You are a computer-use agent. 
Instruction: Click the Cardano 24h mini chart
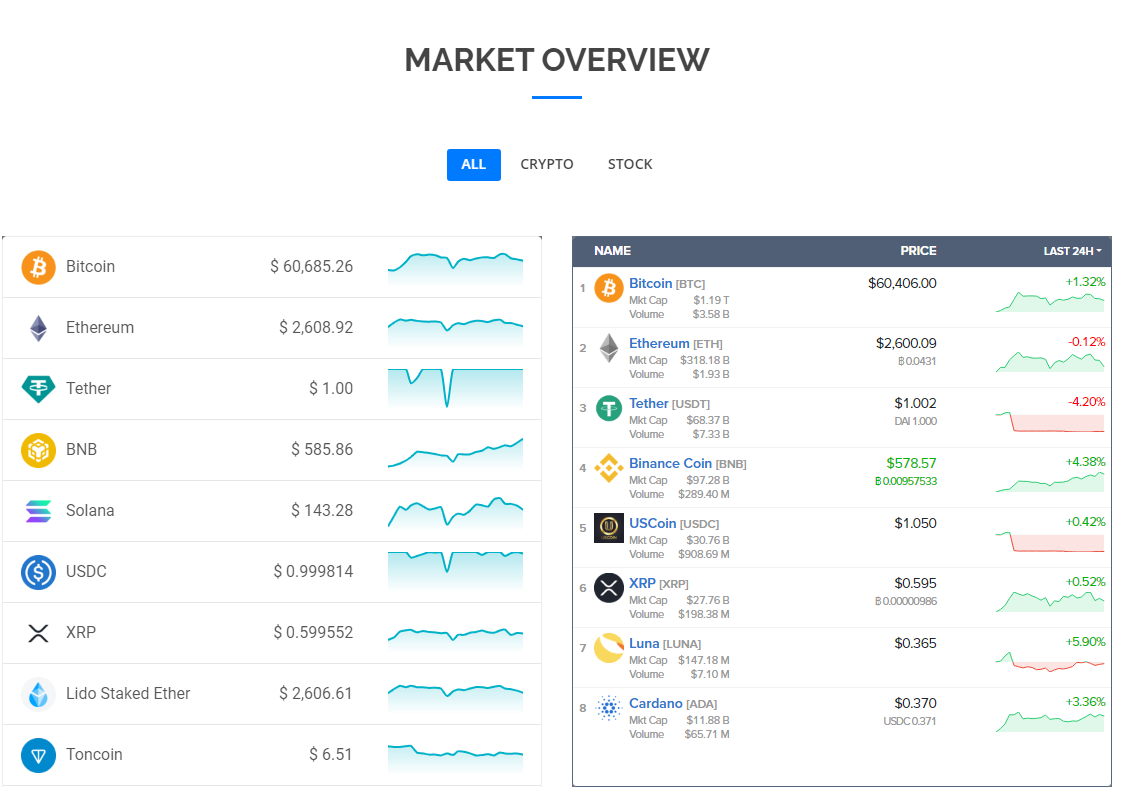1050,721
